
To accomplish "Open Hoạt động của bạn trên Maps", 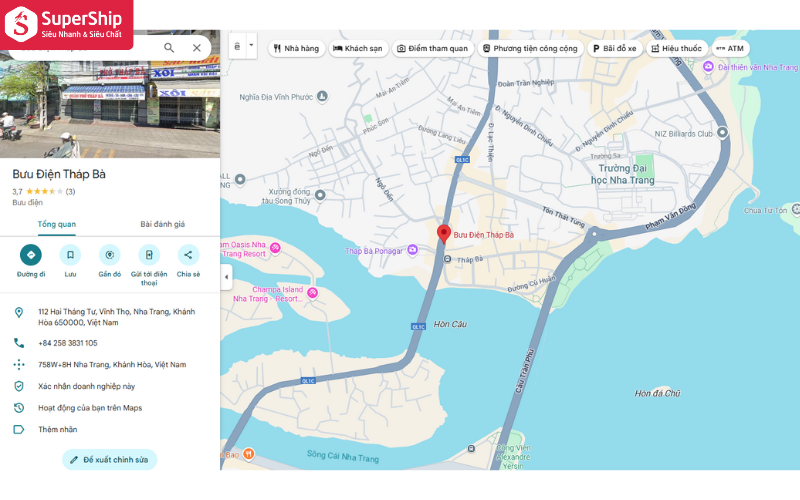I will click(90, 408).
